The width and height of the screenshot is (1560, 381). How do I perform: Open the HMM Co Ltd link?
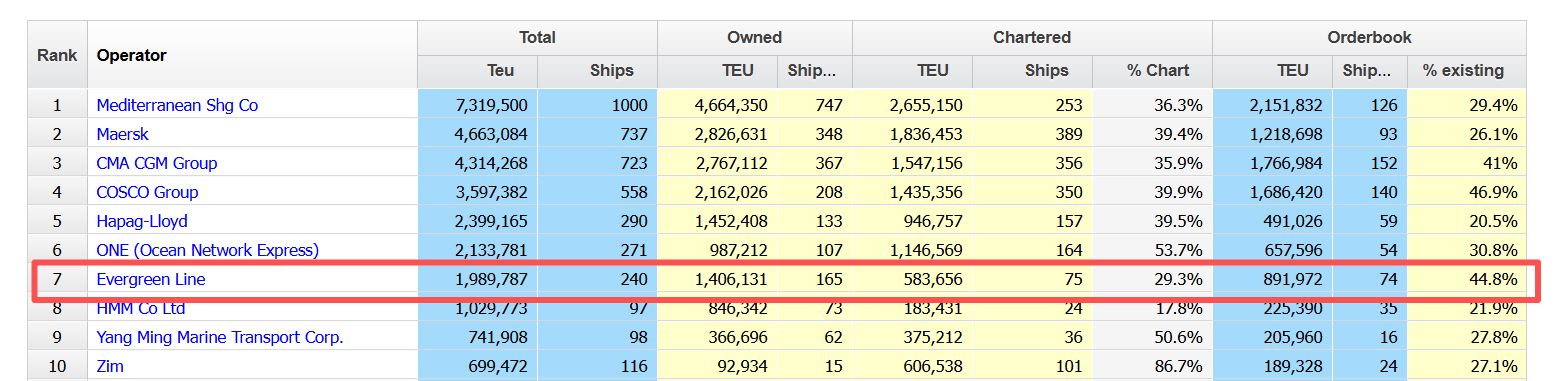tap(141, 308)
